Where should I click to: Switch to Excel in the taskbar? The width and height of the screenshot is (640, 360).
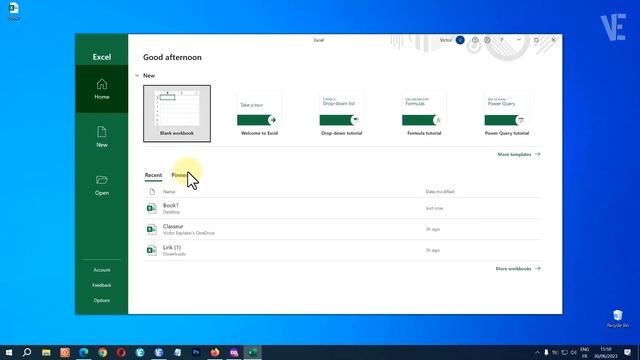click(253, 352)
